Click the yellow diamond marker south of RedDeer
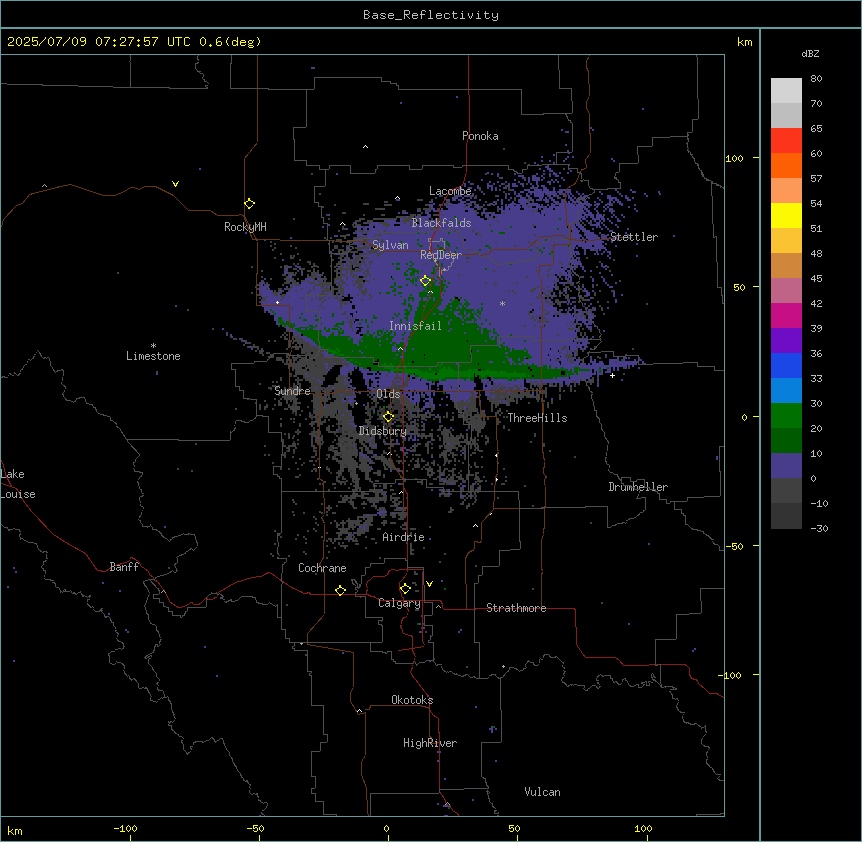The image size is (862, 842). 426,281
